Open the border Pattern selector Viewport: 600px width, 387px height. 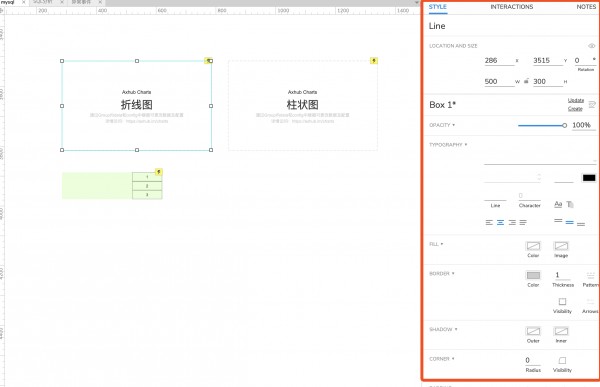coord(590,275)
